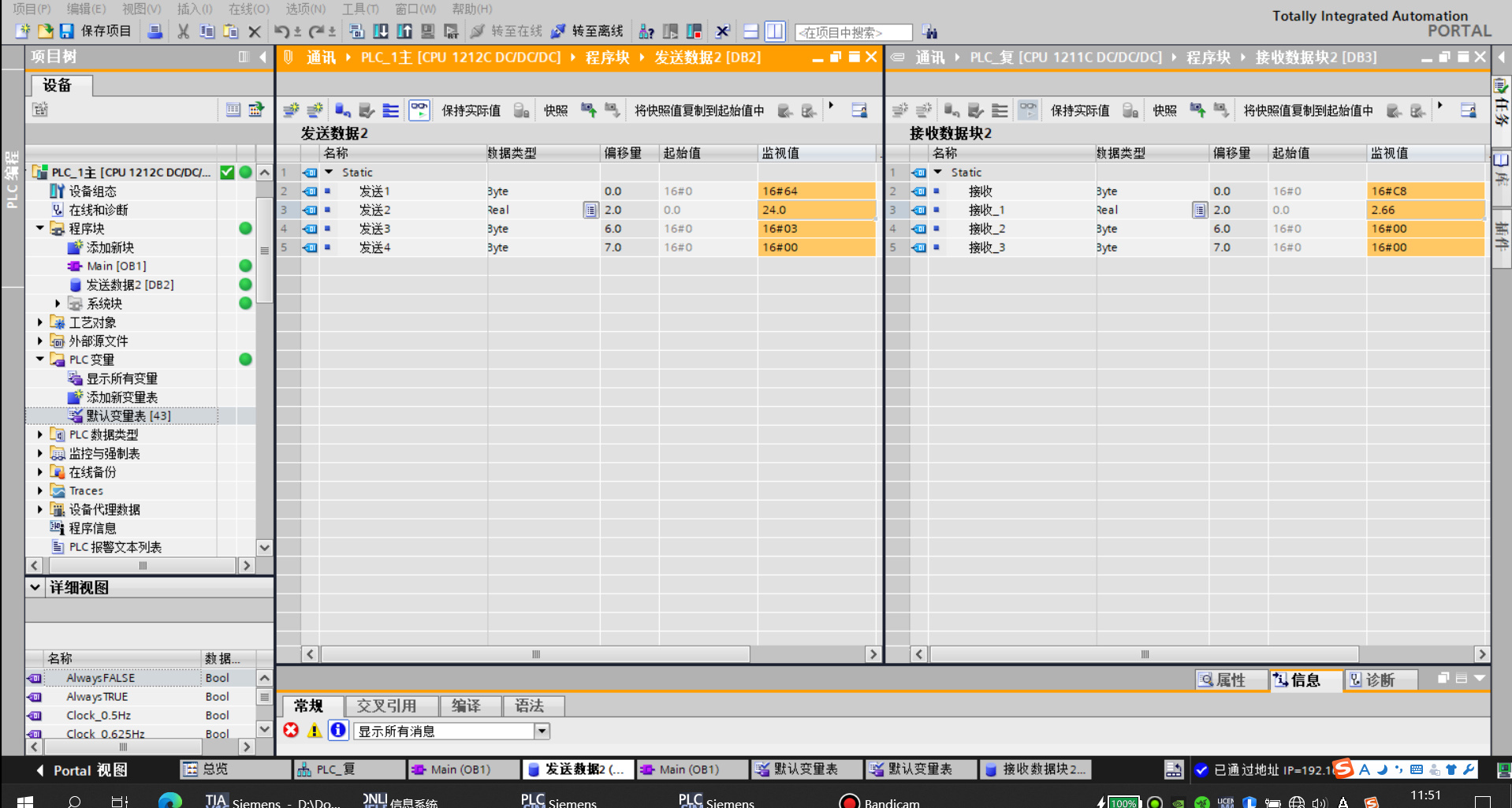Add row icon in 发送数据2 toolbar
Image resolution: width=1512 pixels, height=808 pixels.
click(x=315, y=110)
